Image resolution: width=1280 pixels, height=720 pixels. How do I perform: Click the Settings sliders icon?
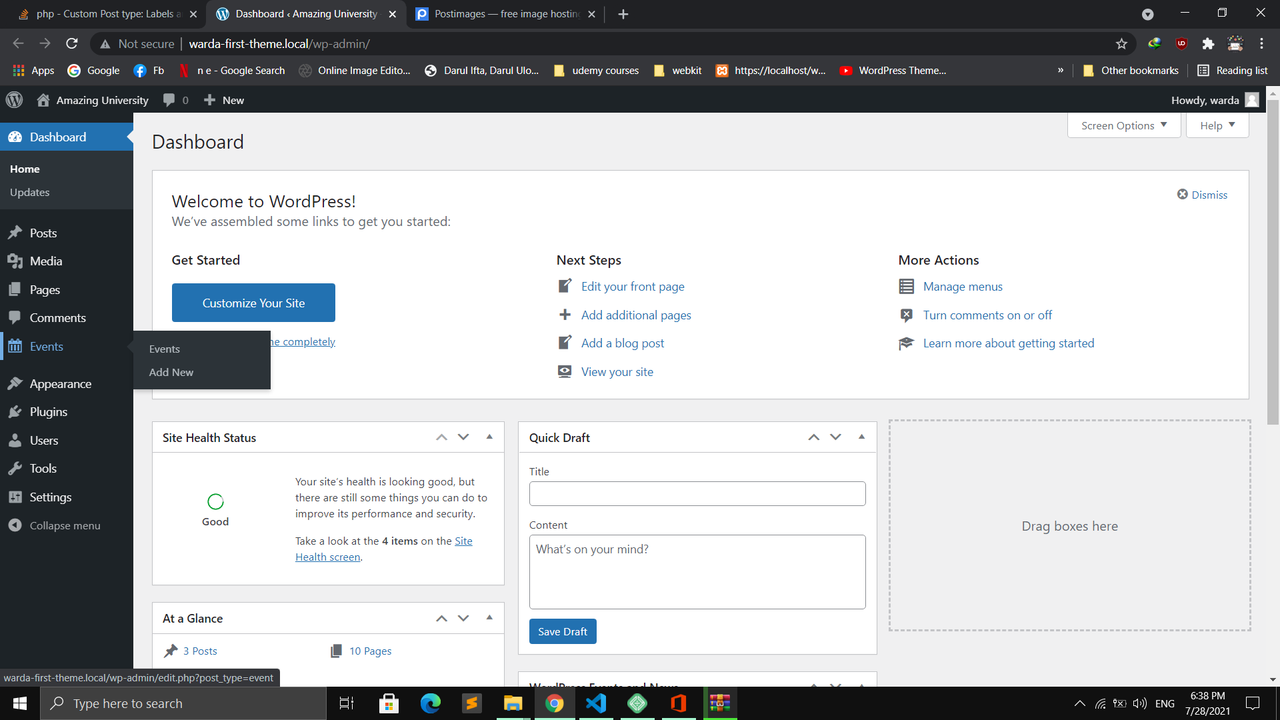click(x=15, y=497)
